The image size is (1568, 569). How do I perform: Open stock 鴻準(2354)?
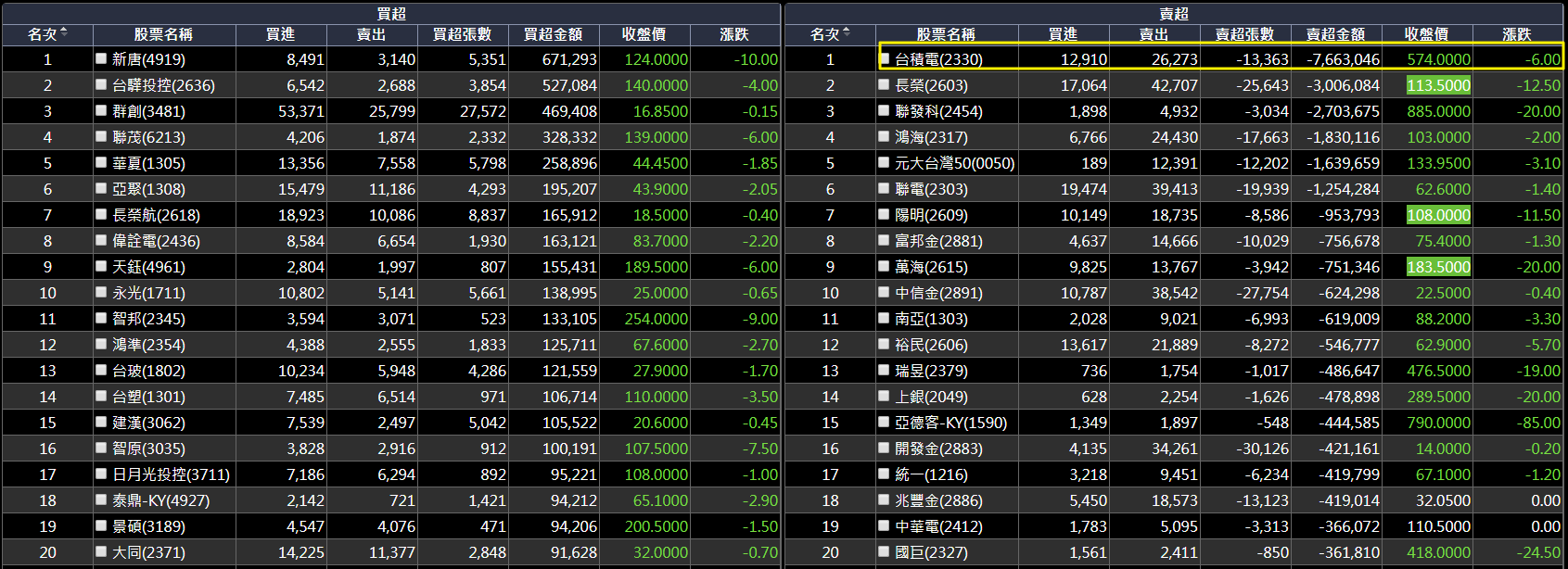pyautogui.click(x=148, y=345)
